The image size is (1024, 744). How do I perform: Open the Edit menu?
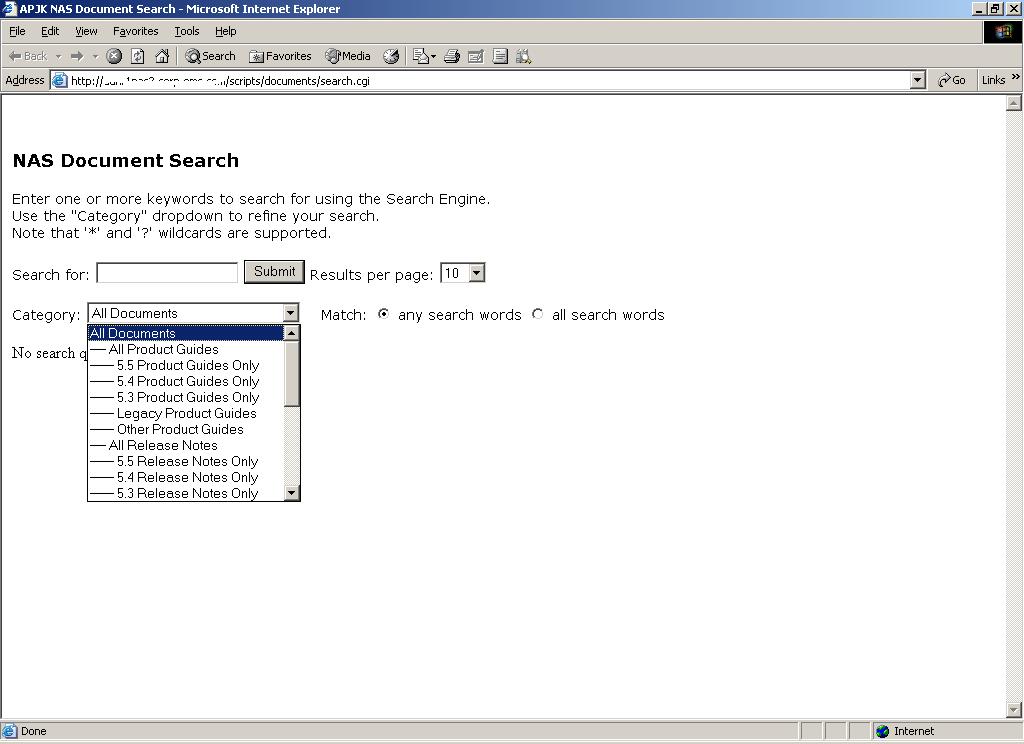pyautogui.click(x=50, y=31)
